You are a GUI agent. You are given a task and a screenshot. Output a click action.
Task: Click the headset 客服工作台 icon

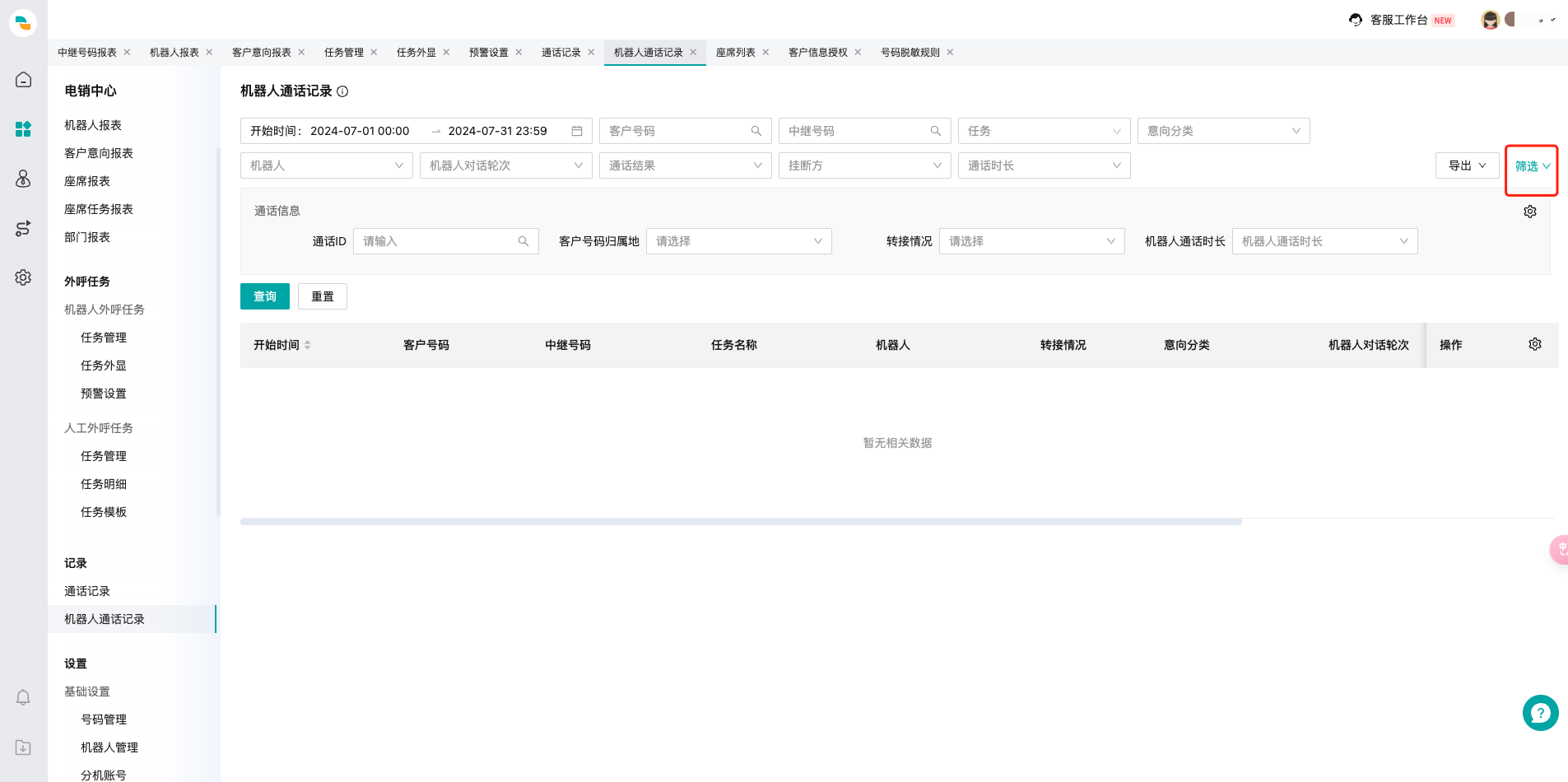[x=1356, y=20]
